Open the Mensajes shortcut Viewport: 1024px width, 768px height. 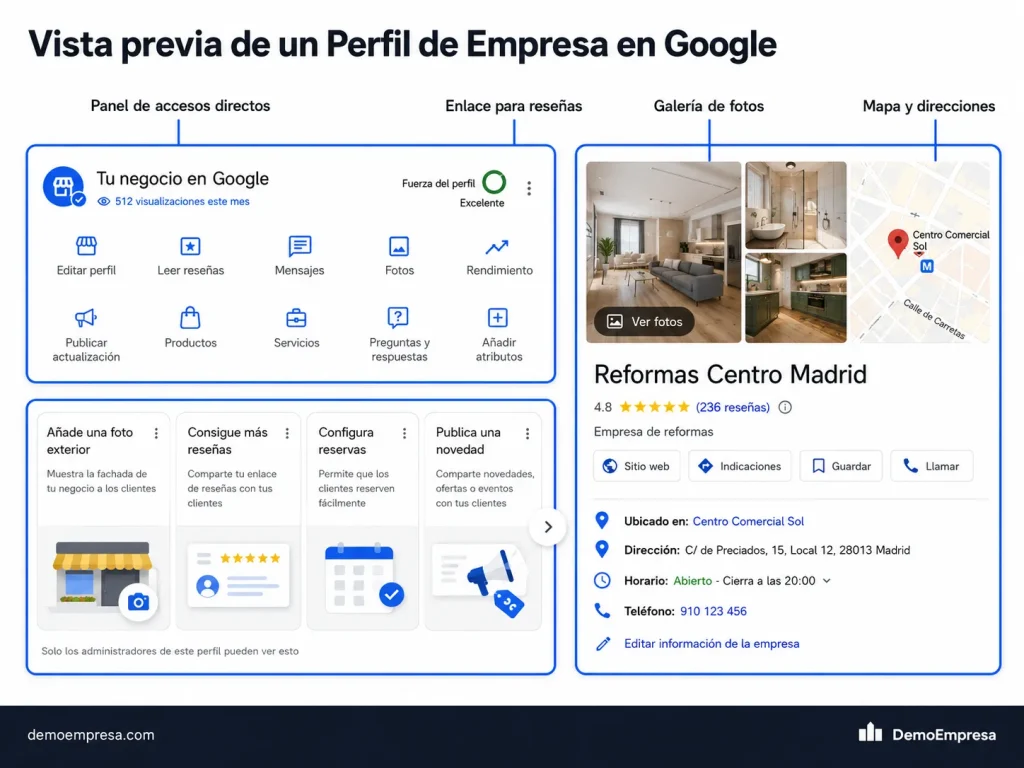click(x=299, y=256)
